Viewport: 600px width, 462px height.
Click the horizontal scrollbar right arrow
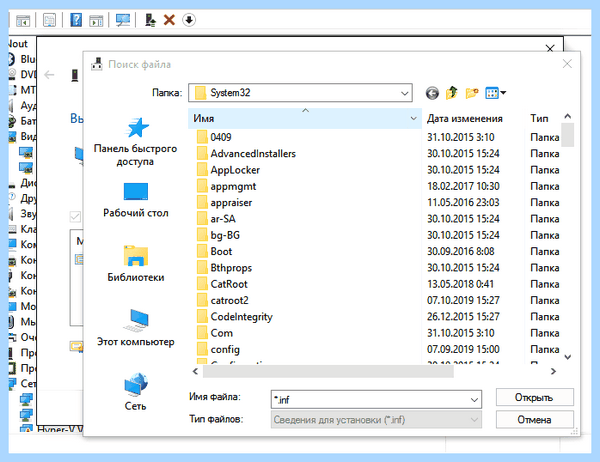553,371
